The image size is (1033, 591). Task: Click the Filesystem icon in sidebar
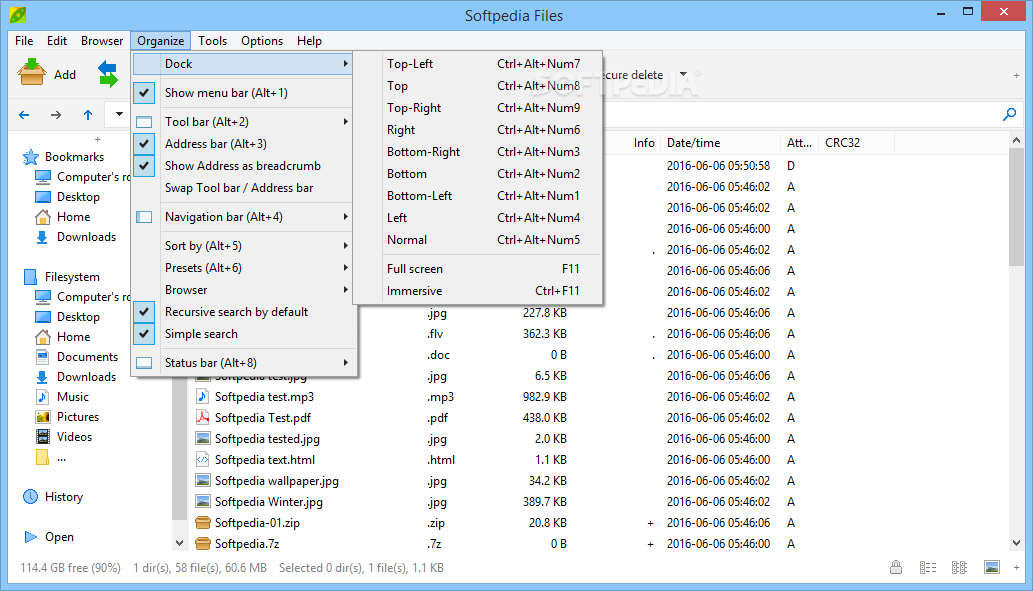coord(30,277)
